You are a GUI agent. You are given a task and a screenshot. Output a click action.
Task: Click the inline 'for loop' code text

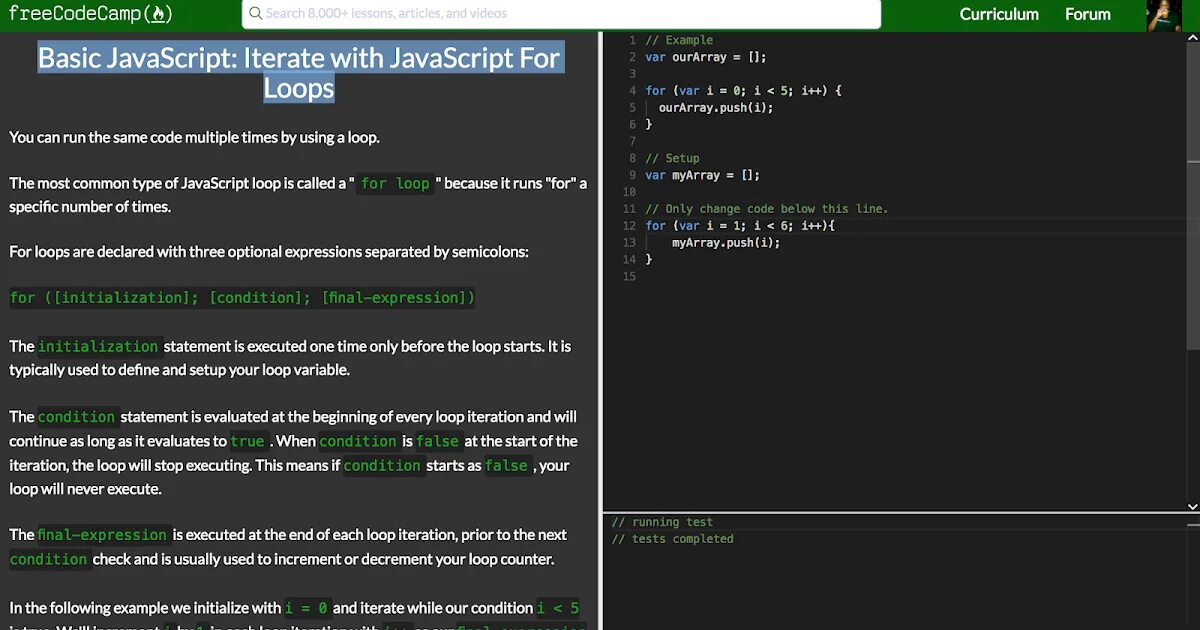(395, 183)
